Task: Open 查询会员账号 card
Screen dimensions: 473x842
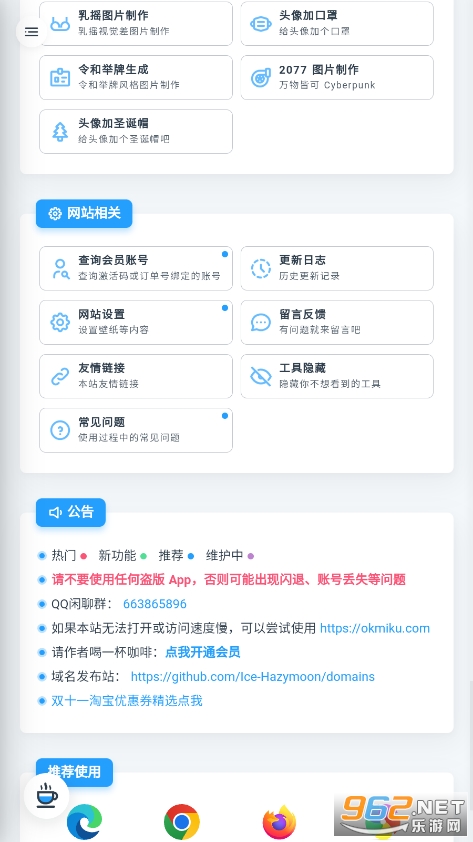Action: click(x=136, y=268)
